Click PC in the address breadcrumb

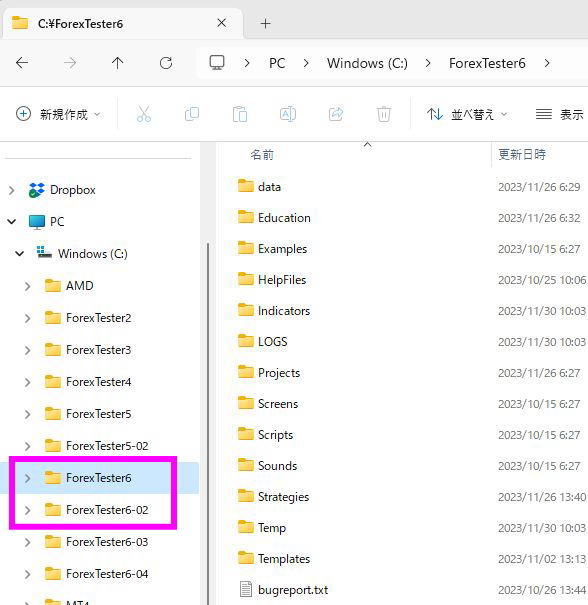[277, 63]
